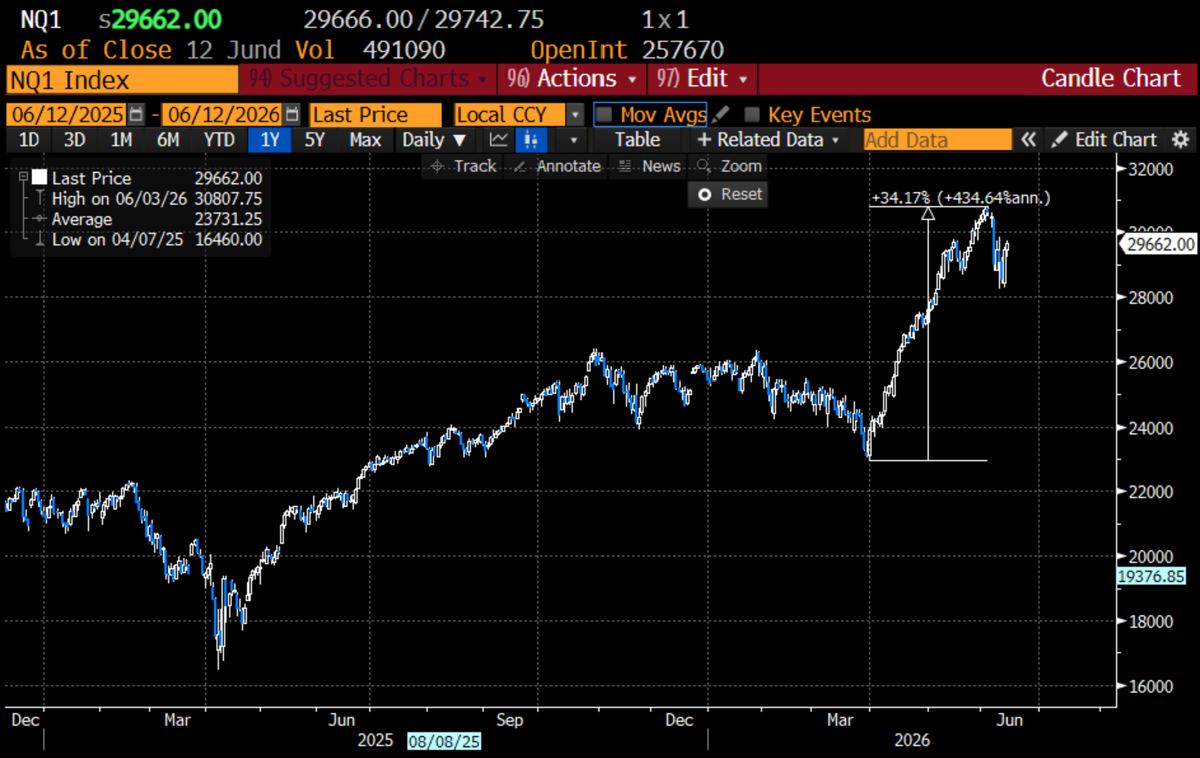1200x758 pixels.
Task: Expand the chart type dropdown arrow
Action: (572, 140)
